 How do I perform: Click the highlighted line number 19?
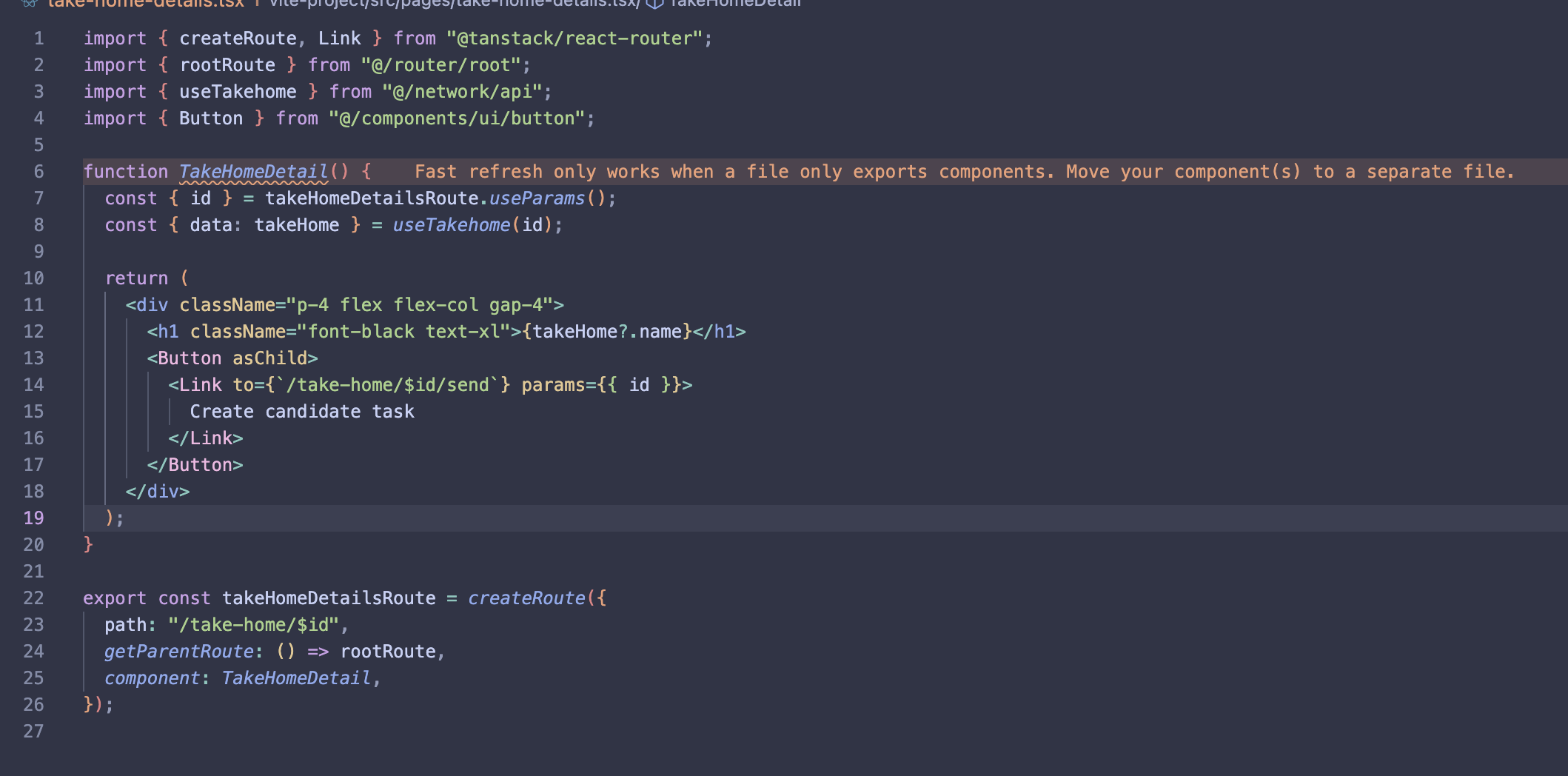[34, 518]
